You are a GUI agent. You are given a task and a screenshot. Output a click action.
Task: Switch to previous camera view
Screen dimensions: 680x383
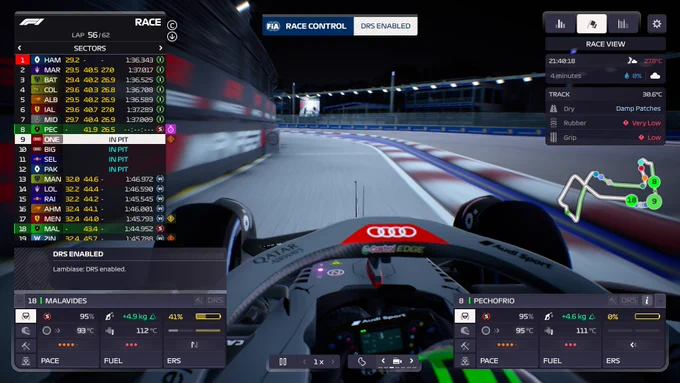pyautogui.click(x=383, y=361)
